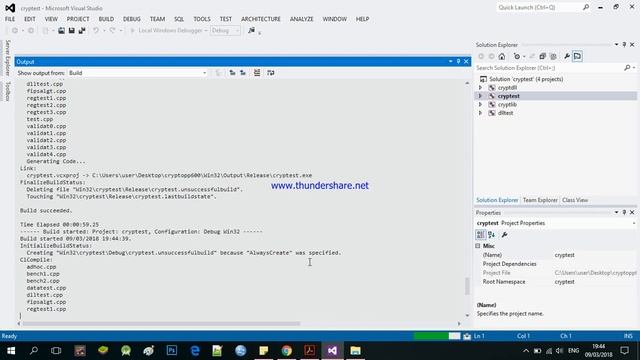Click the Undo toolbar icon
The width and height of the screenshot is (640, 360).
(x=96, y=31)
